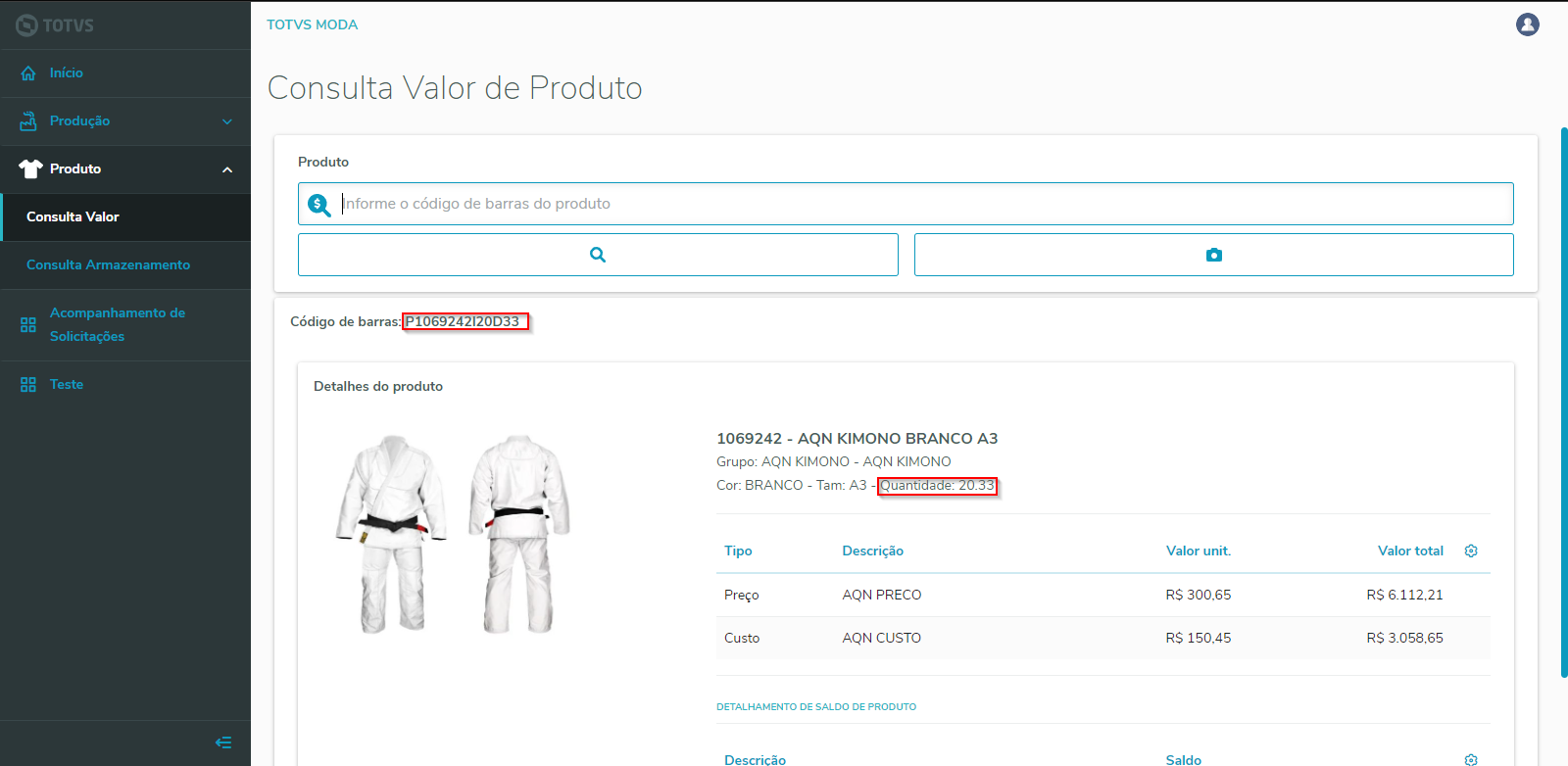1568x766 pixels.
Task: Click the TOTVS MODA header link
Action: pyautogui.click(x=312, y=24)
